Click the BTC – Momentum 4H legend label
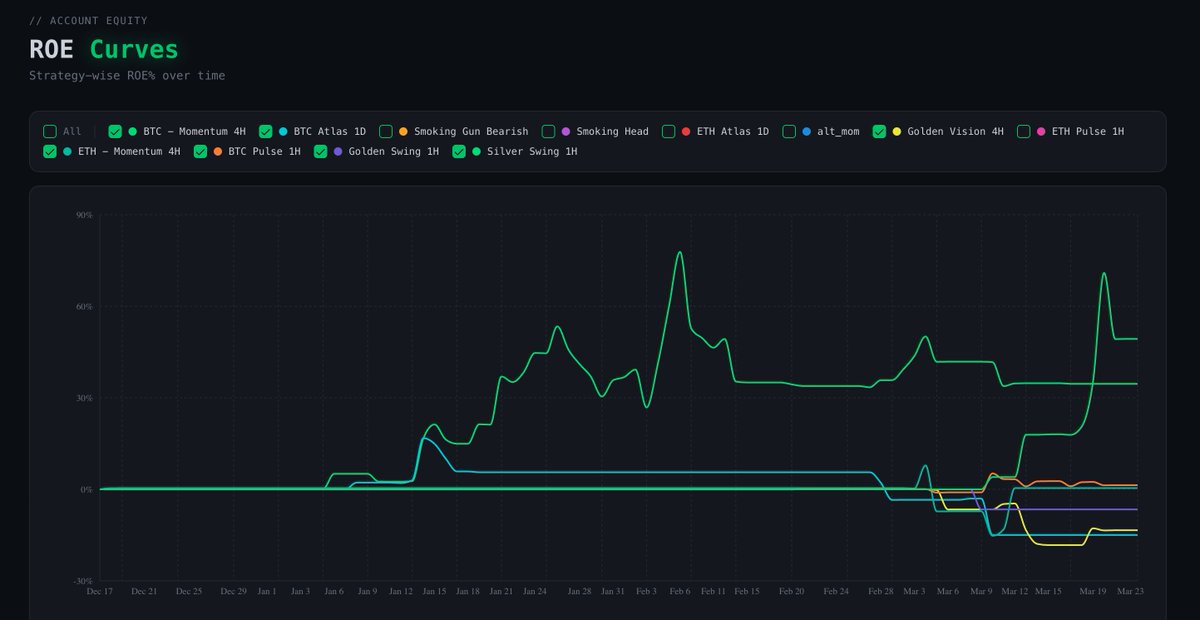Viewport: 1200px width, 620px height. click(x=194, y=131)
